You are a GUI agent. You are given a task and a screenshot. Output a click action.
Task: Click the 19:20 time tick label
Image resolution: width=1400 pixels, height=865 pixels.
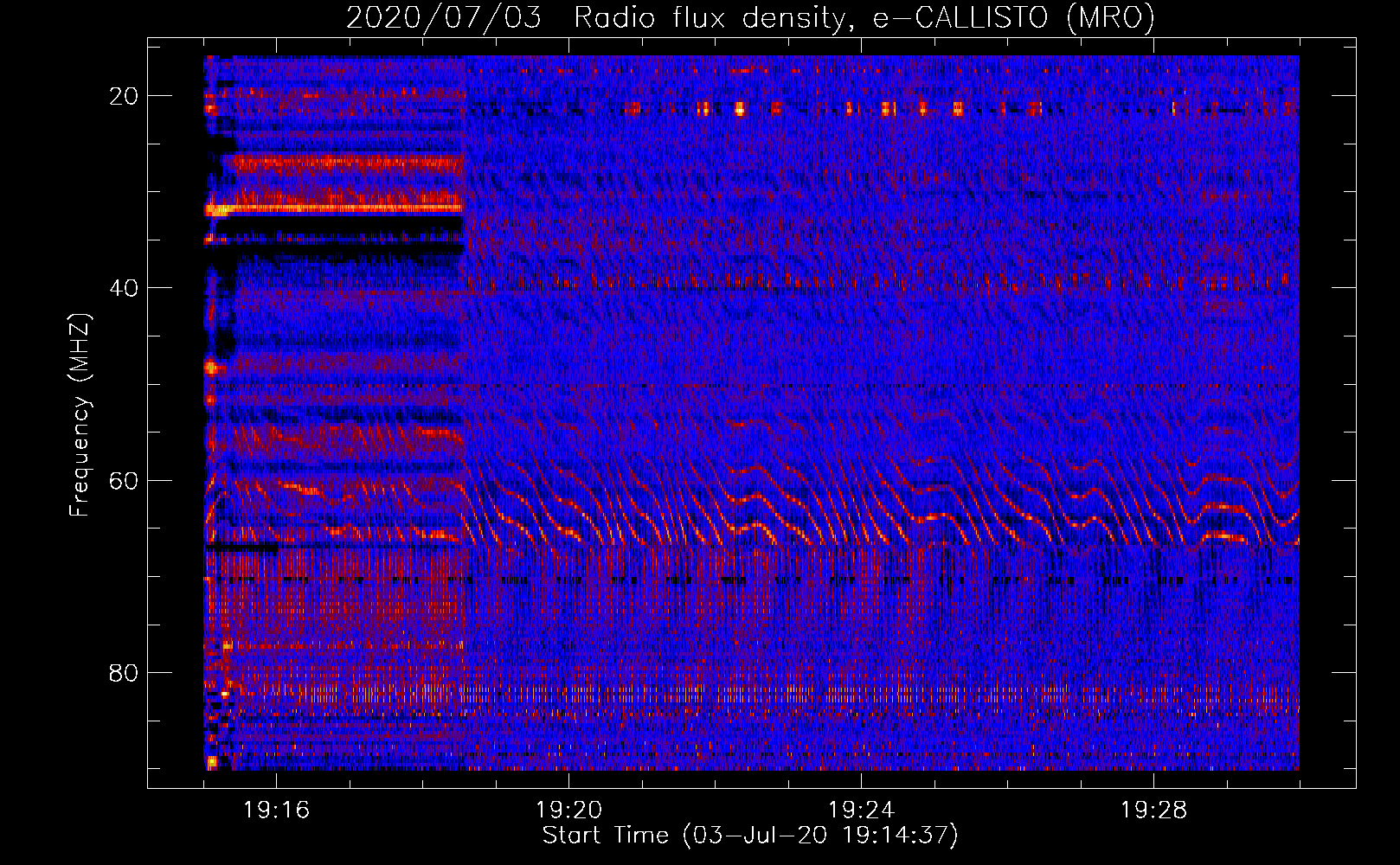(568, 811)
